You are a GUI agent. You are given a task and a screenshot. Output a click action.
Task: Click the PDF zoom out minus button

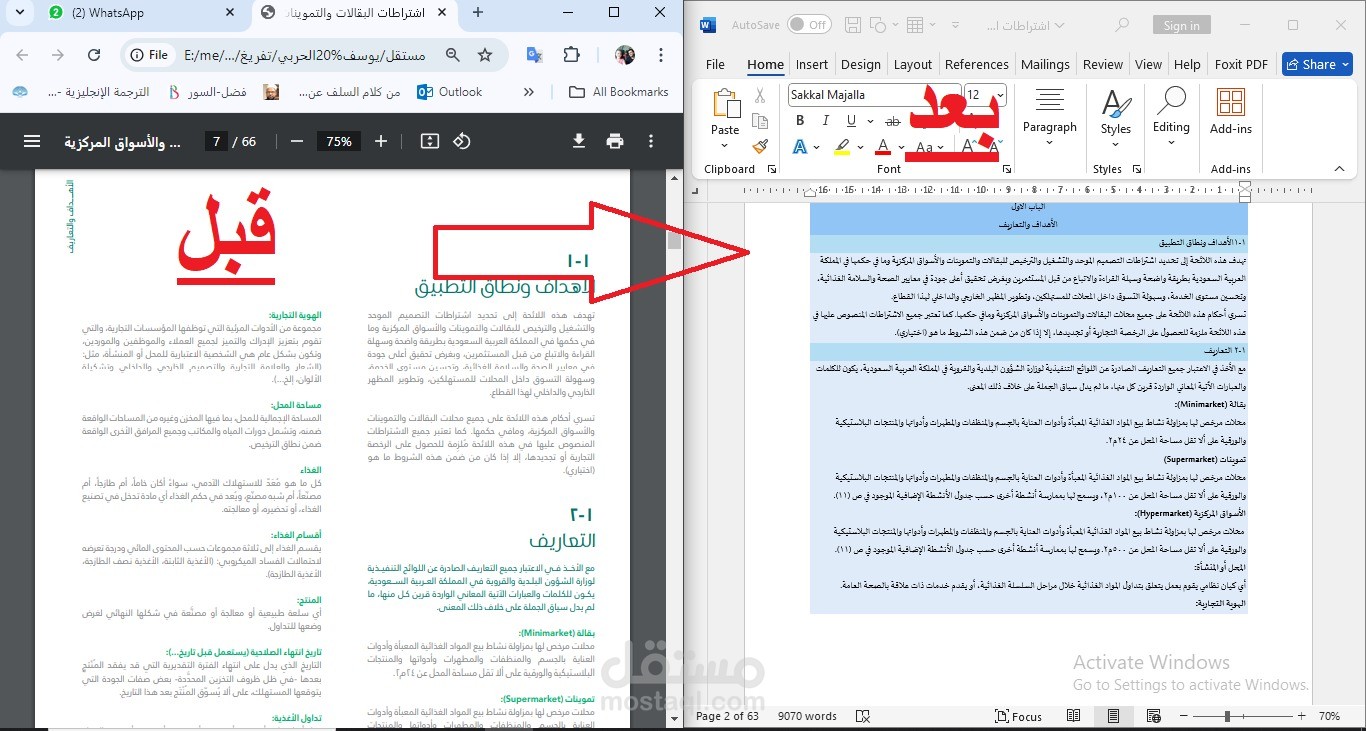(295, 141)
